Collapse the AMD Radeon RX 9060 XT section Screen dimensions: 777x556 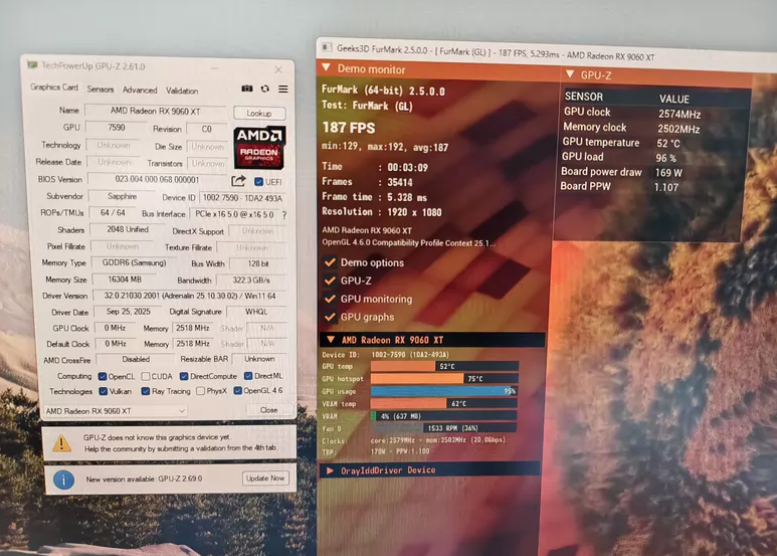coord(331,339)
